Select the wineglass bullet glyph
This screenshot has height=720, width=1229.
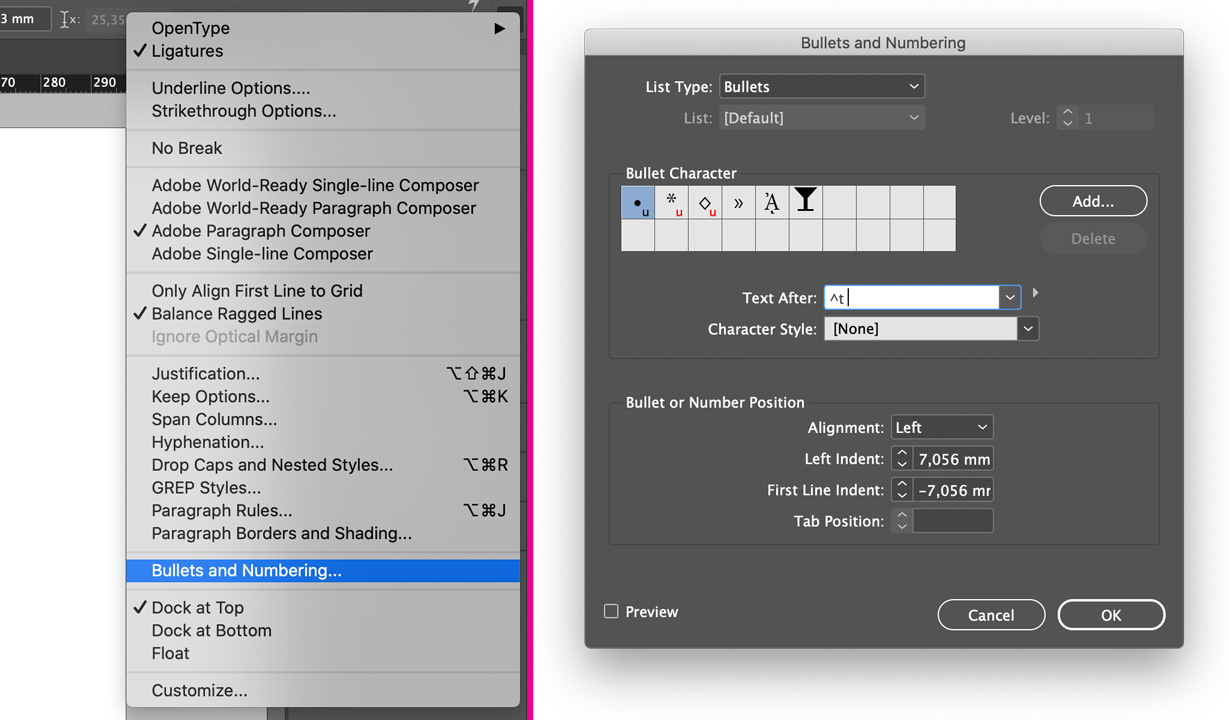click(x=805, y=201)
